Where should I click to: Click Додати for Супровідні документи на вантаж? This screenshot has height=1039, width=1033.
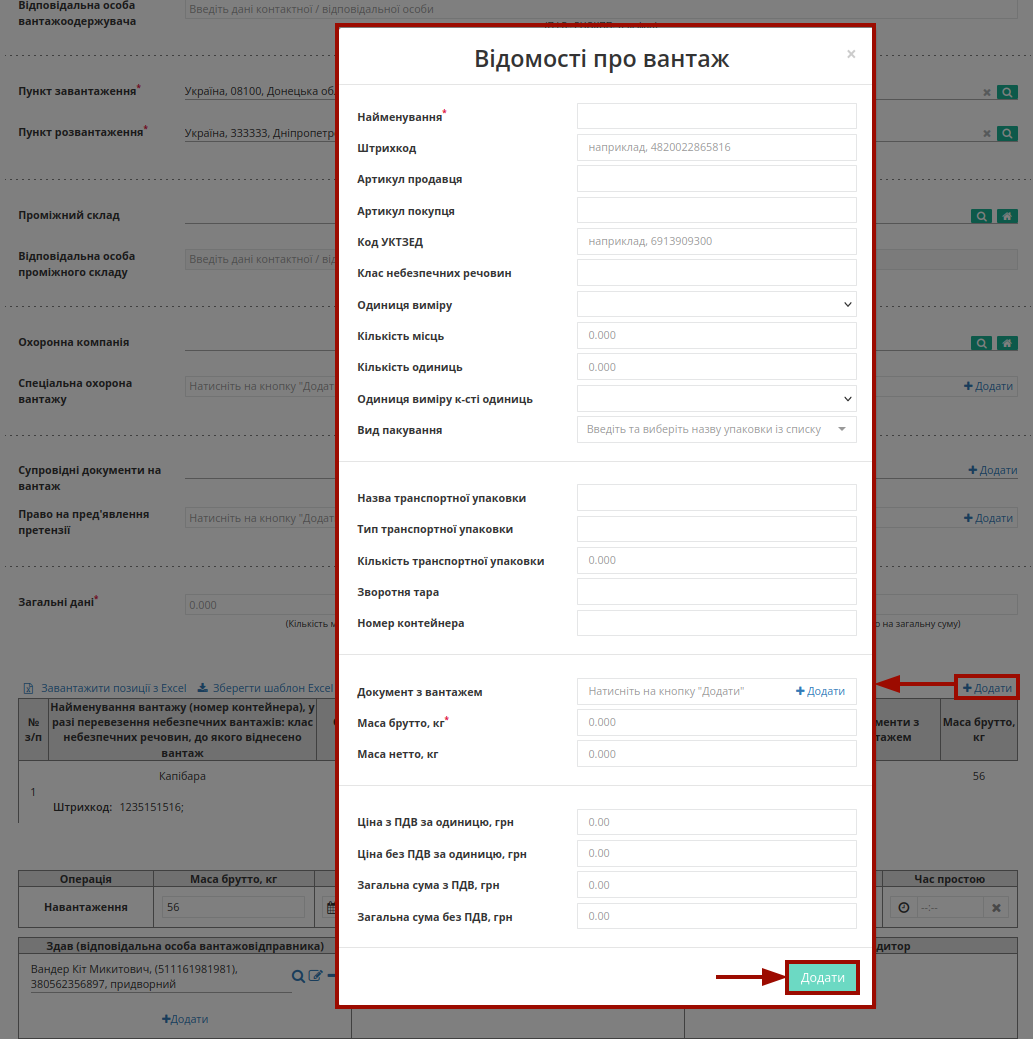pos(993,470)
